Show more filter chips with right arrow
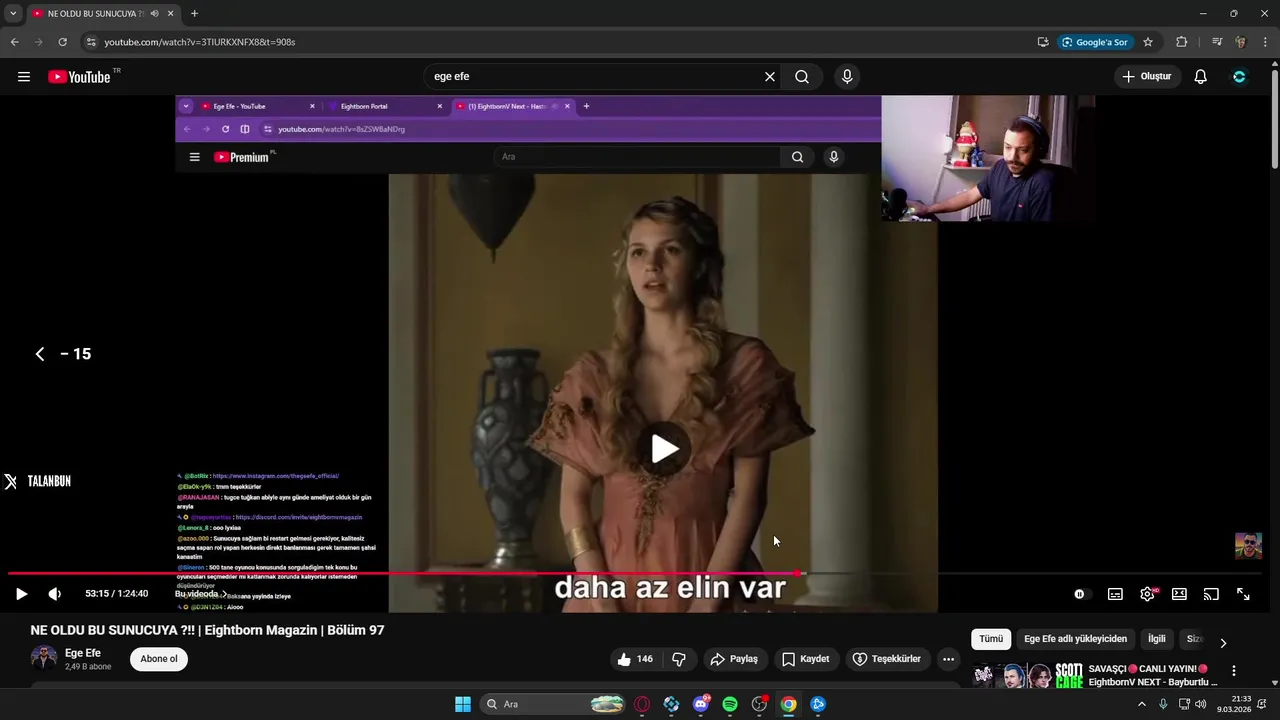Image resolution: width=1280 pixels, height=720 pixels. [1223, 643]
